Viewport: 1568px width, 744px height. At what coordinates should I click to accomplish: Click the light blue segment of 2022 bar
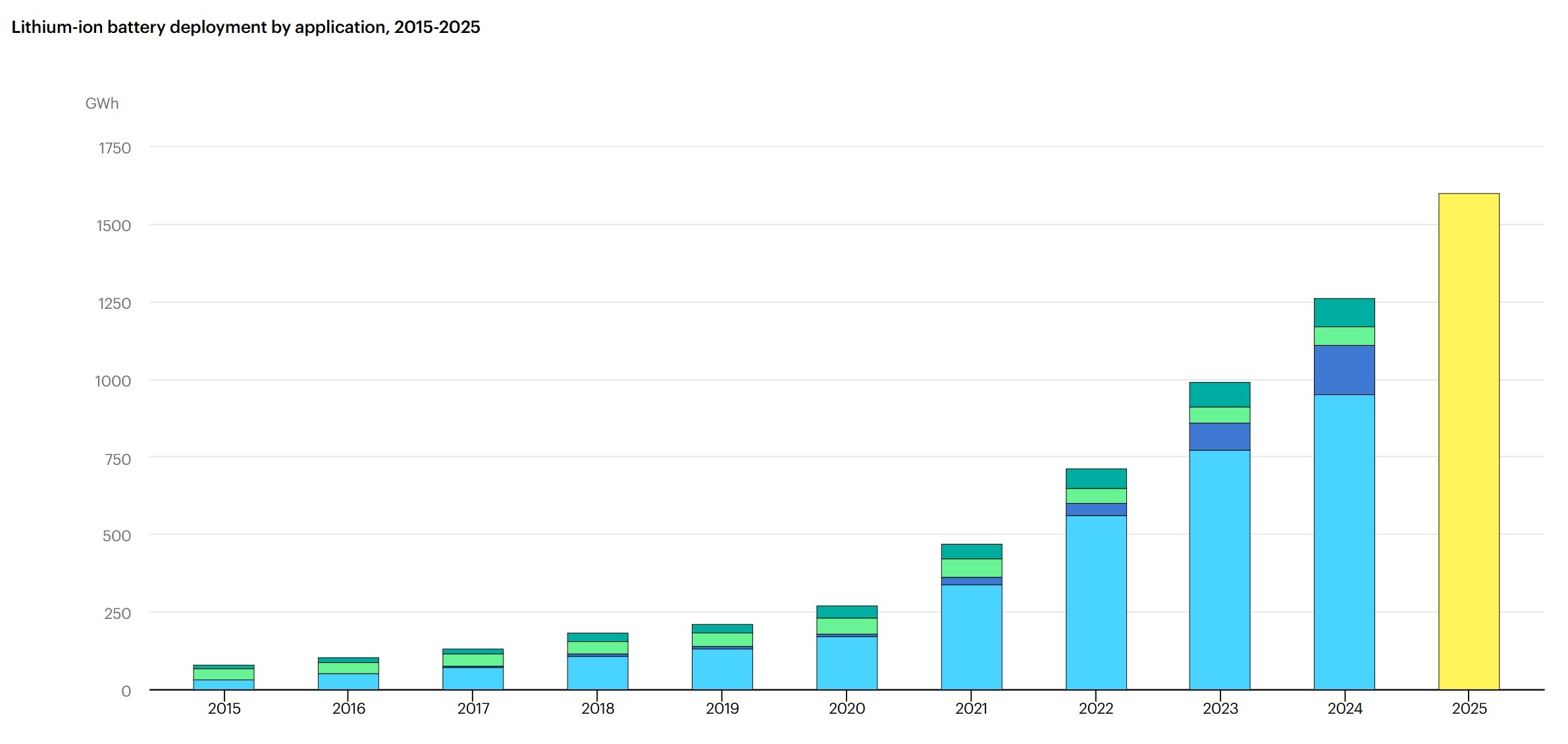tap(1096, 602)
